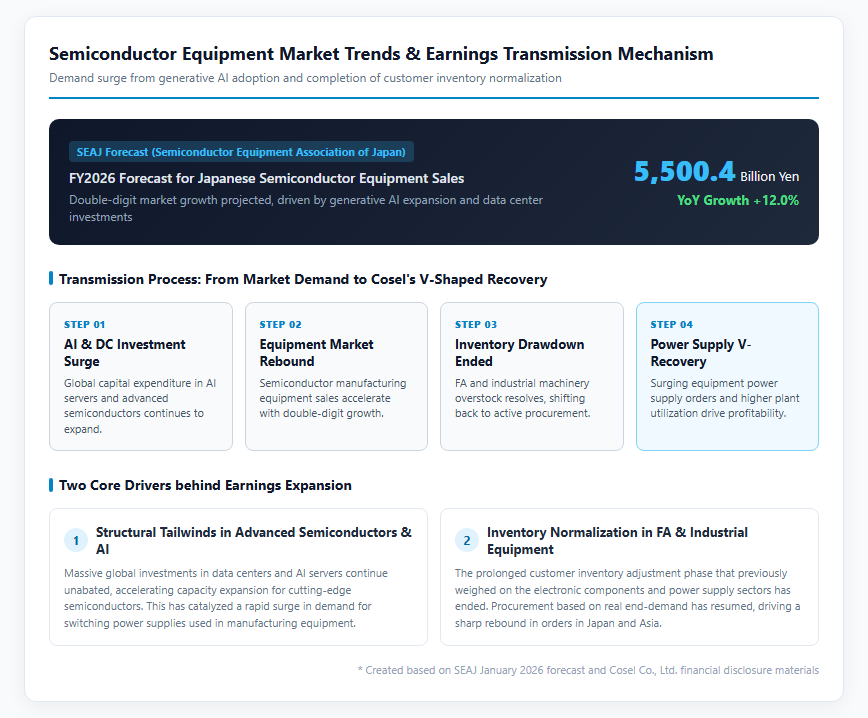Image resolution: width=868 pixels, height=718 pixels.
Task: Click the "FY2026 Forecast for Japanese Semiconductor Equipment Sales" heading
Action: click(266, 178)
